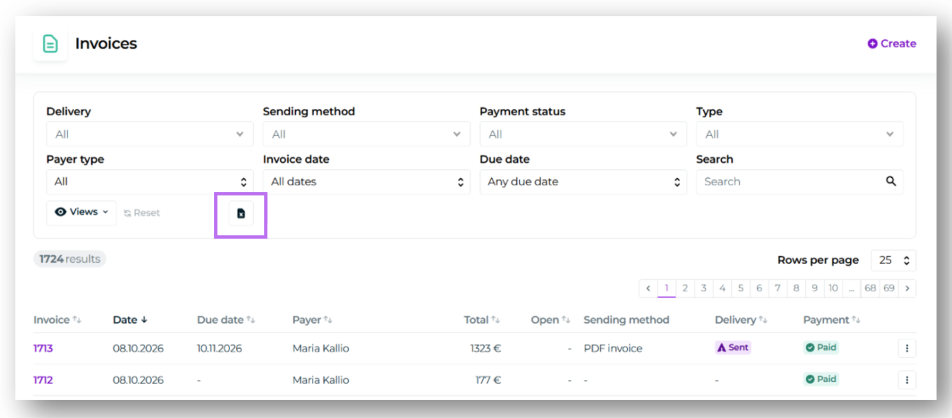Open the Due date filter dropdown

coord(583,182)
